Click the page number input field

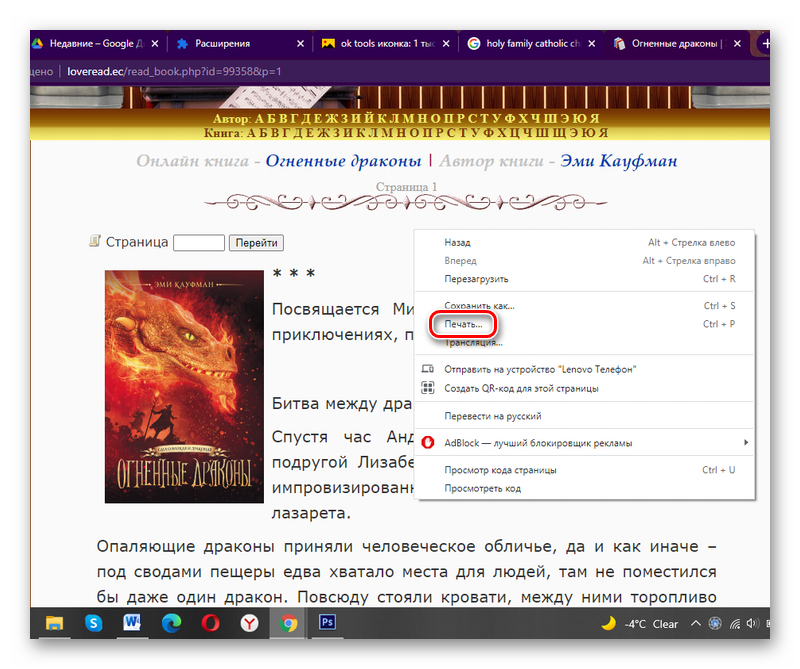pos(198,242)
